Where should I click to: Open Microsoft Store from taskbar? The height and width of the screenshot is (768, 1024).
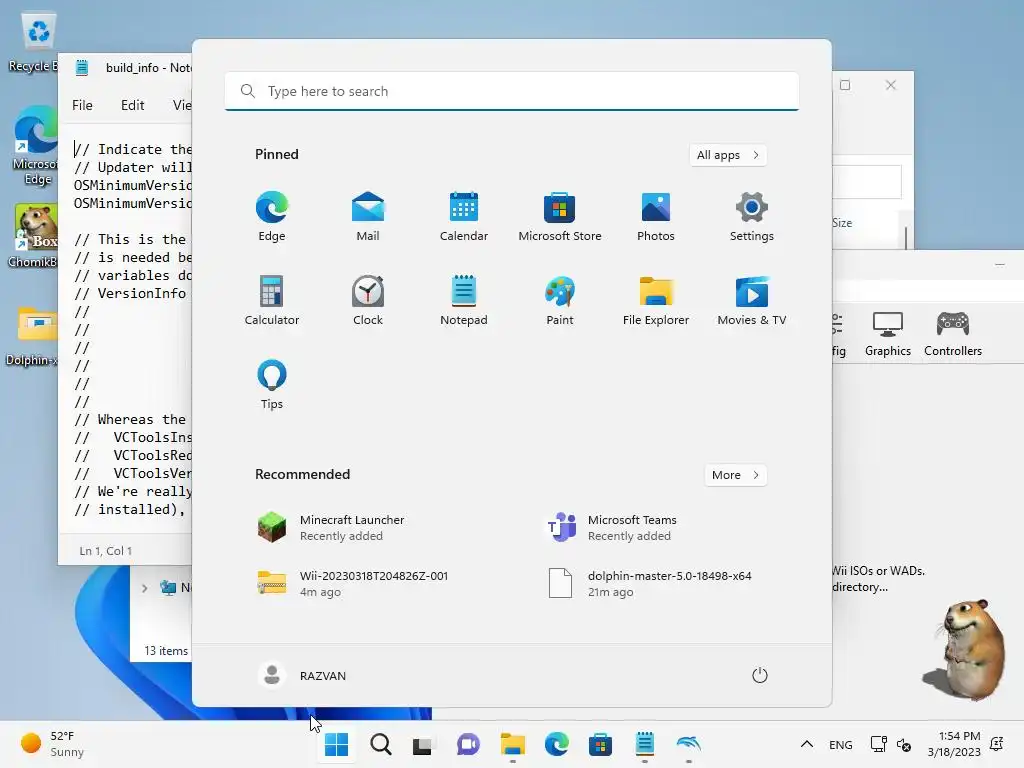pos(600,744)
